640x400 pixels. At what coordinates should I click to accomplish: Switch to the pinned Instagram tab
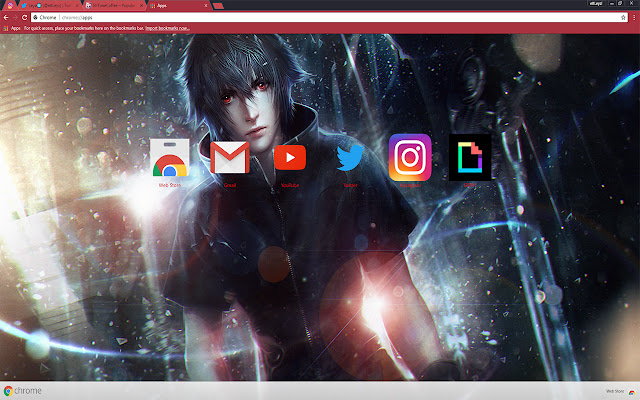pyautogui.click(x=10, y=5)
